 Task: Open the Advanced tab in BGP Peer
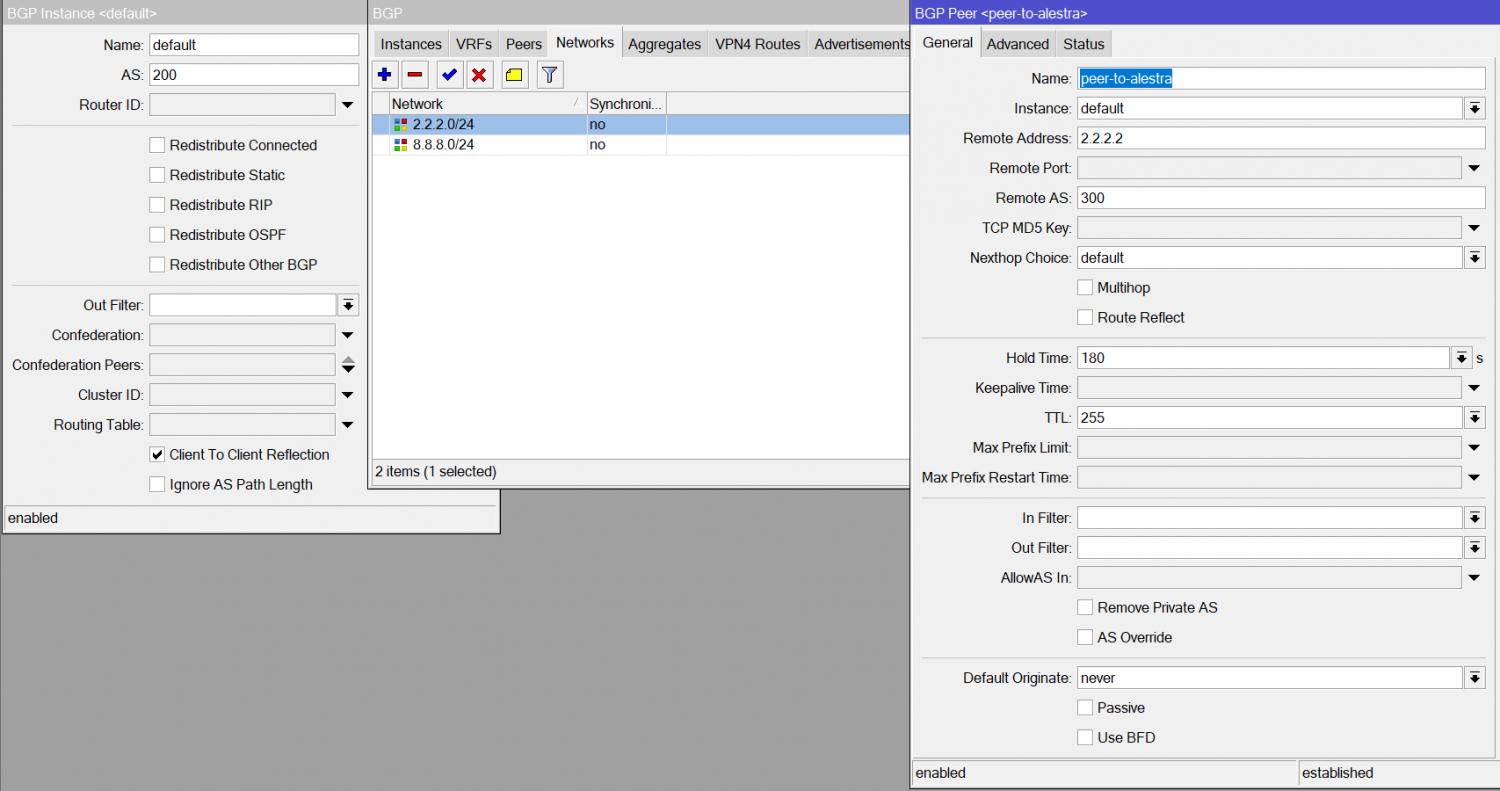(x=1017, y=44)
